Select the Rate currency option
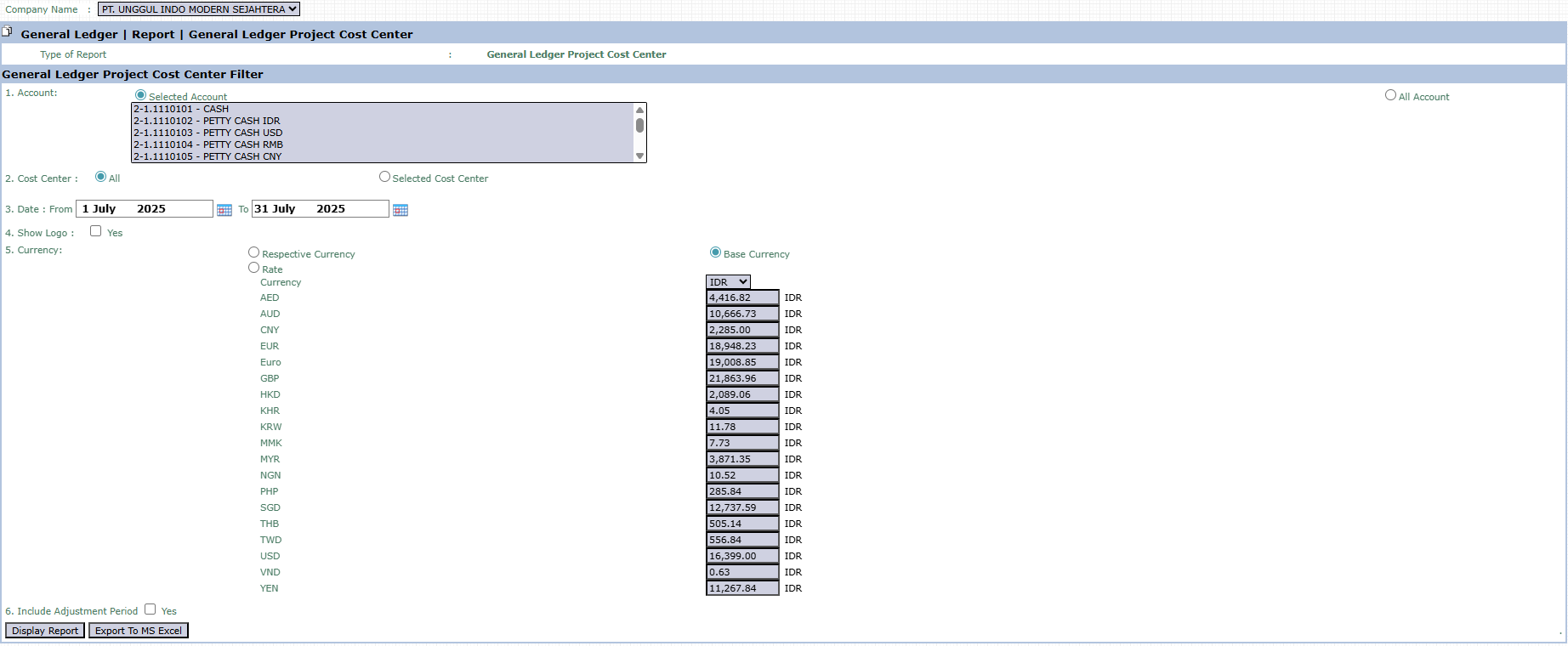The image size is (1568, 646). click(253, 268)
